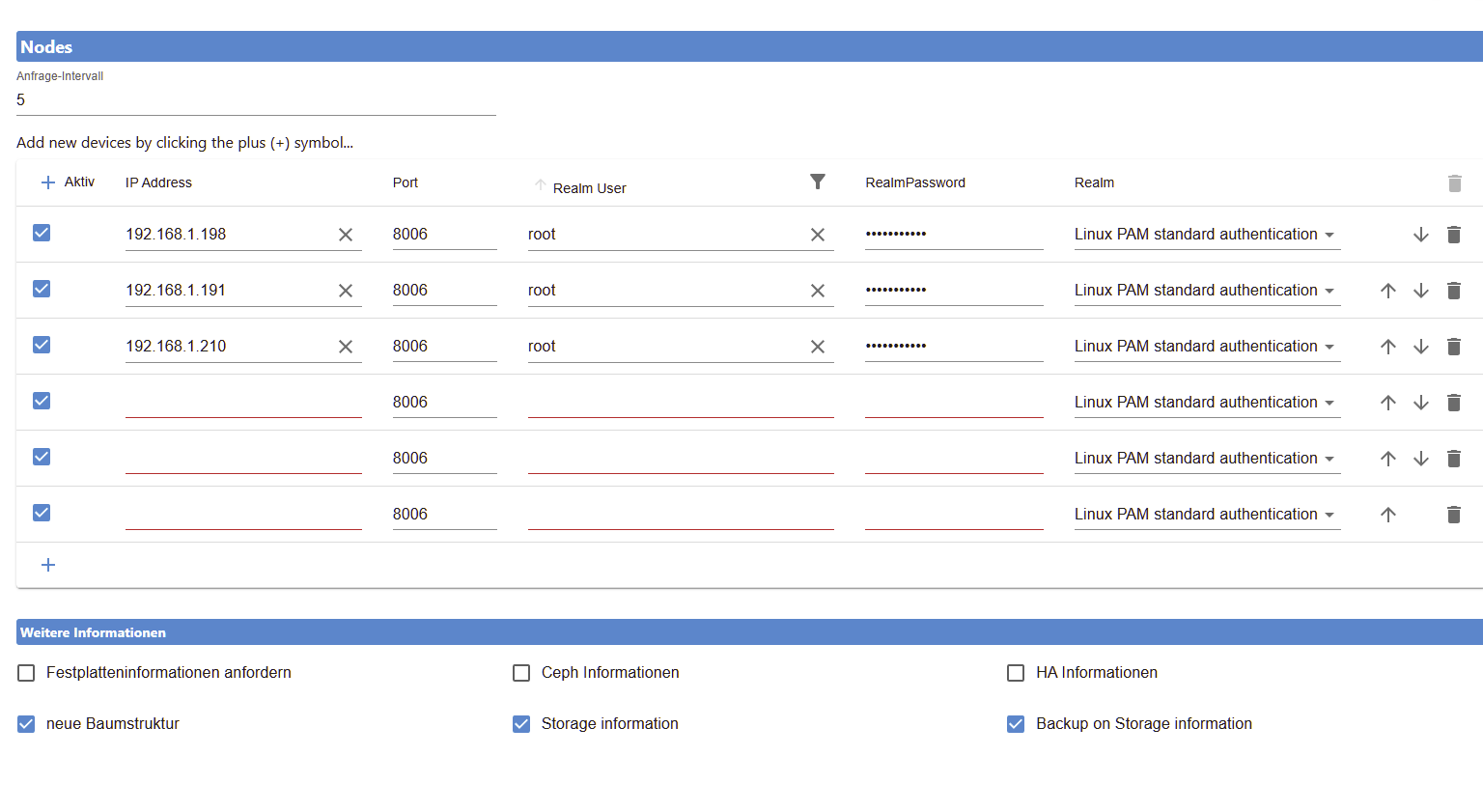Image resolution: width=1483 pixels, height=812 pixels.
Task: Check the Ceph Informationen option
Action: point(521,673)
